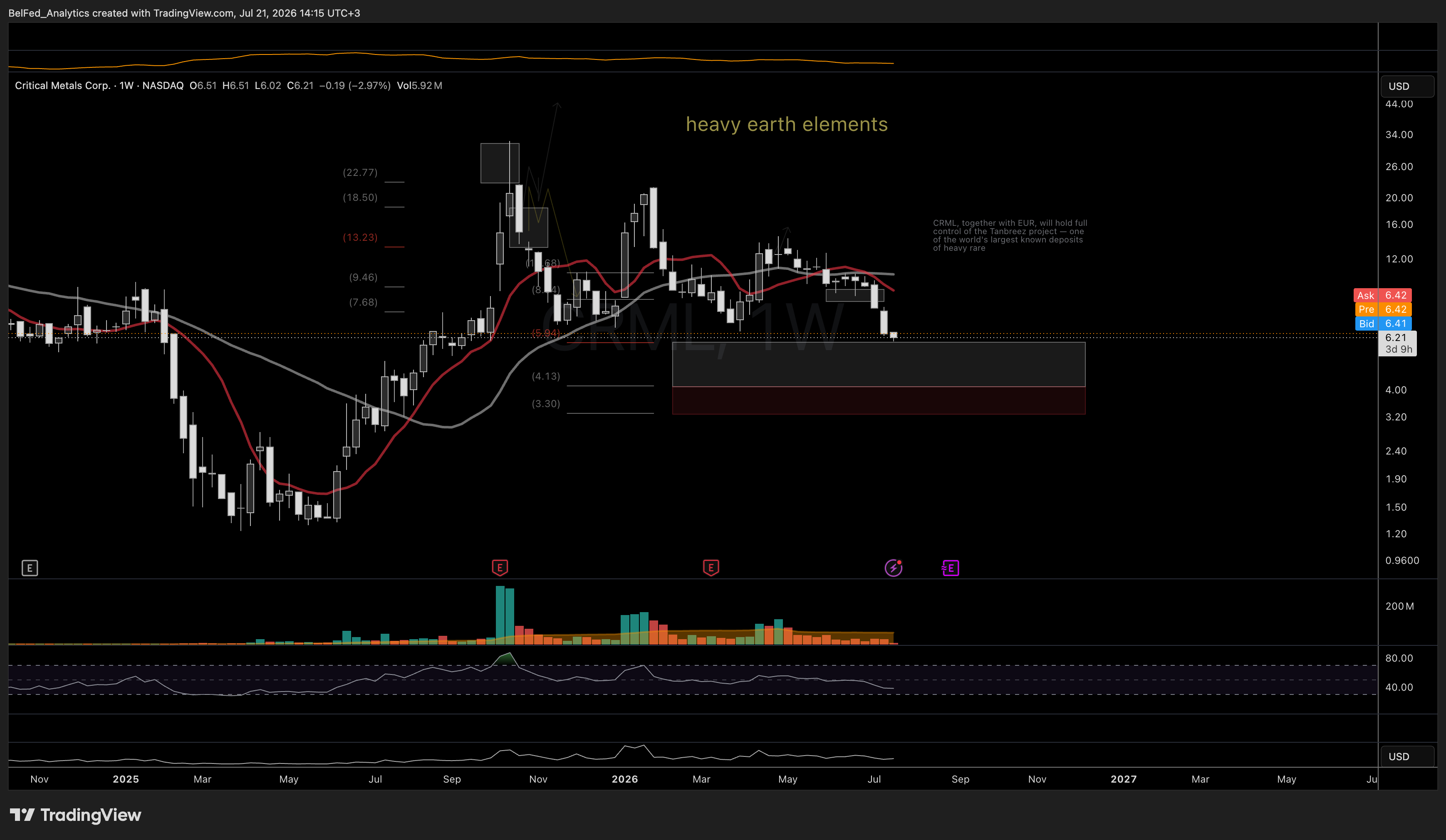
Task: Click the (7.68) level label
Action: coord(363,302)
